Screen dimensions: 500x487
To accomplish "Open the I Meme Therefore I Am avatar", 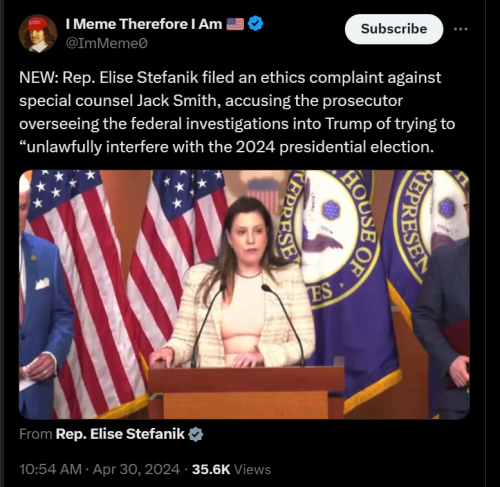I will point(38,33).
